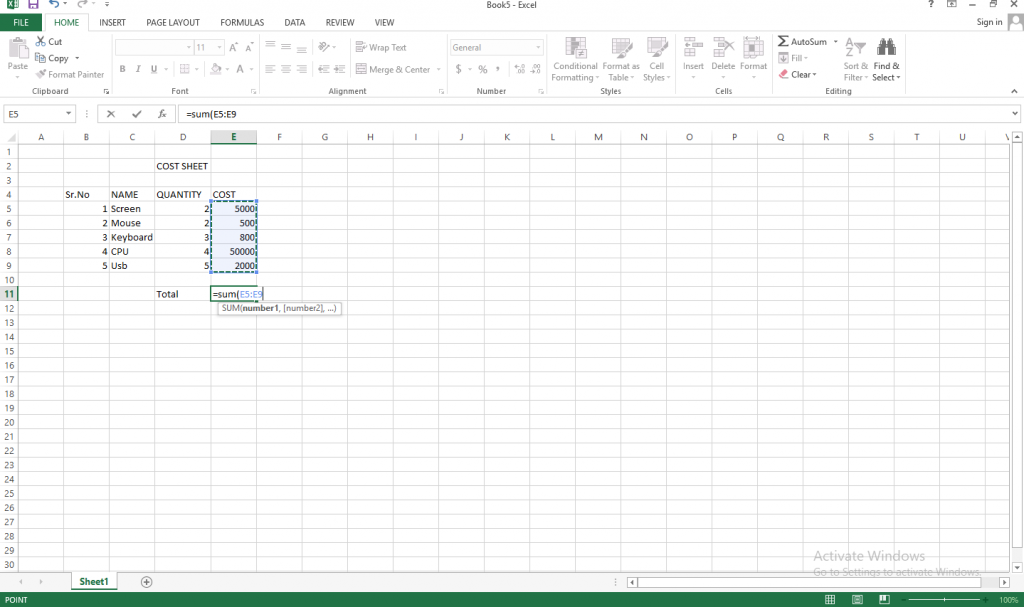Confirm formula with the Enter checkmark
1024x607 pixels.
coord(136,114)
